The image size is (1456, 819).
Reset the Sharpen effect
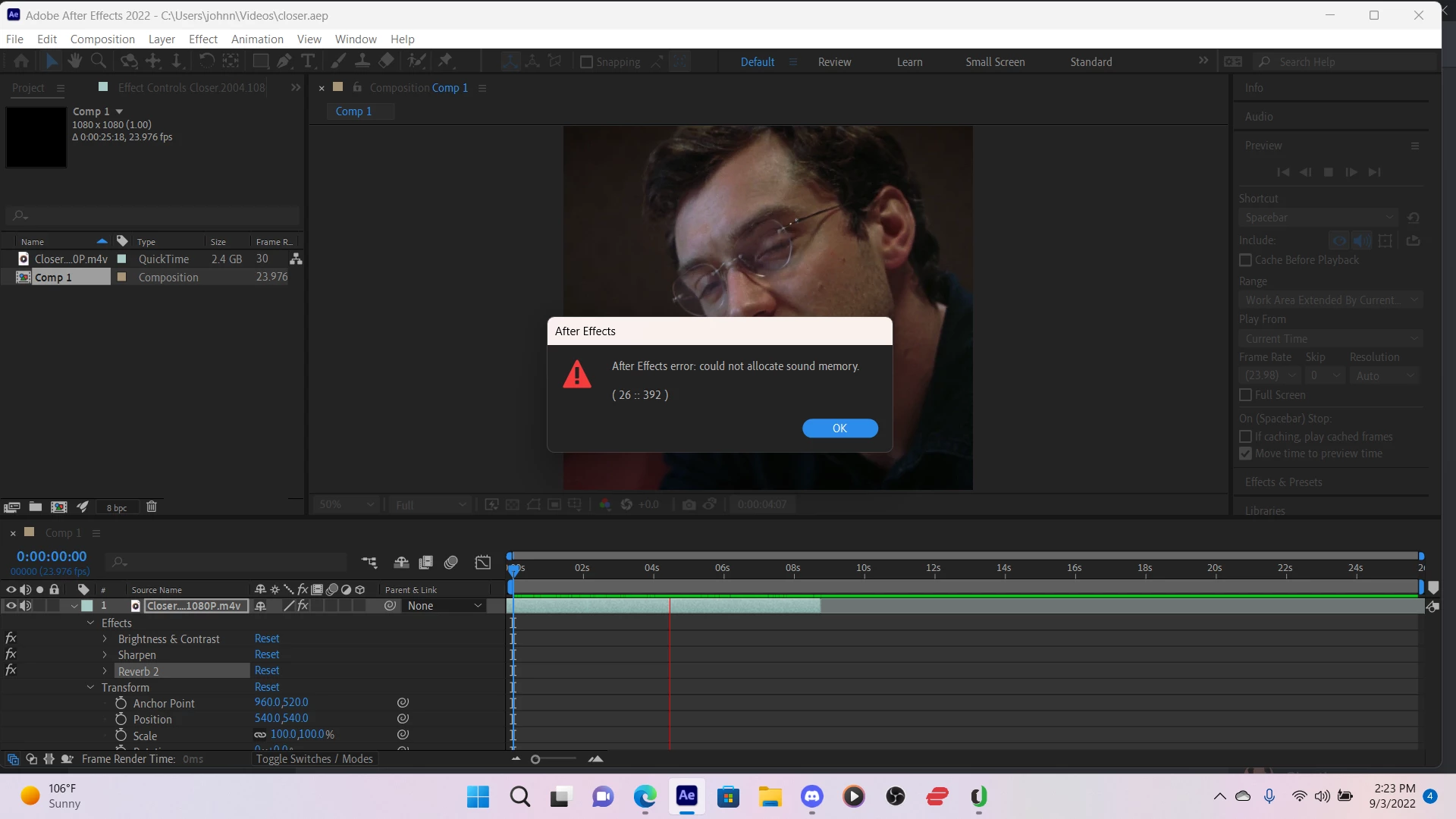click(x=267, y=654)
